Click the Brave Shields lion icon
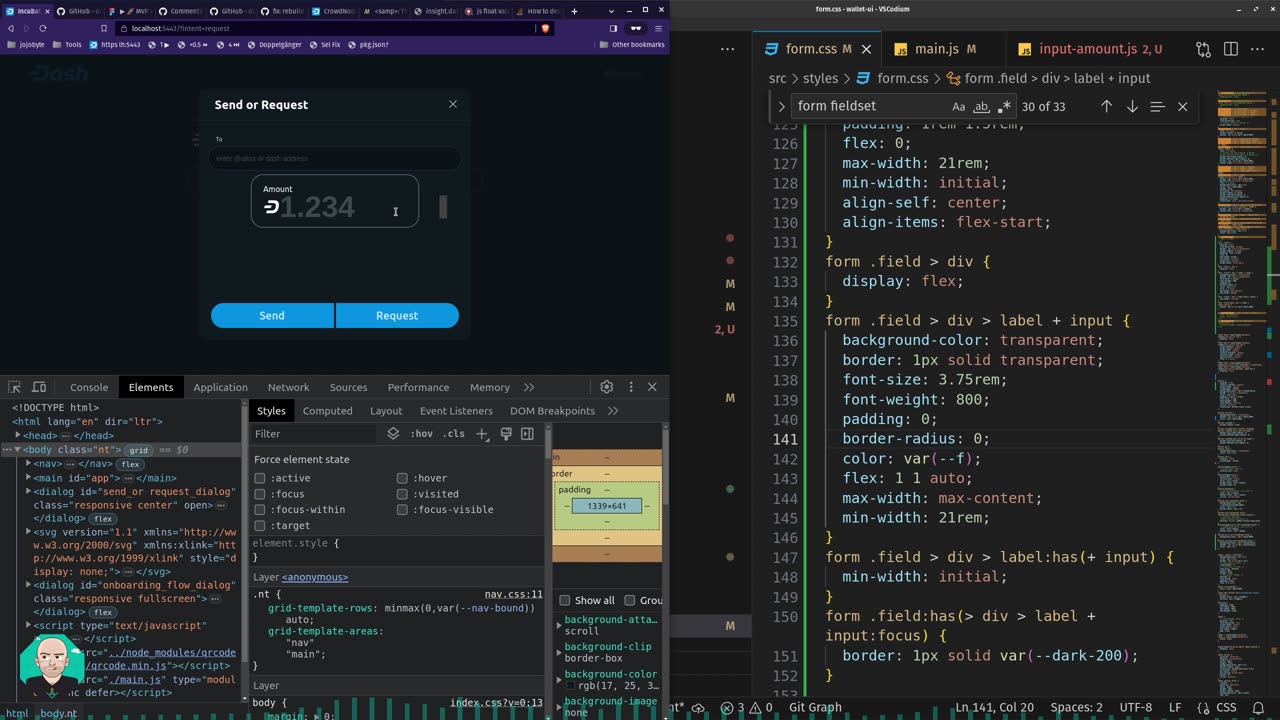This screenshot has width=1280, height=720. point(545,28)
